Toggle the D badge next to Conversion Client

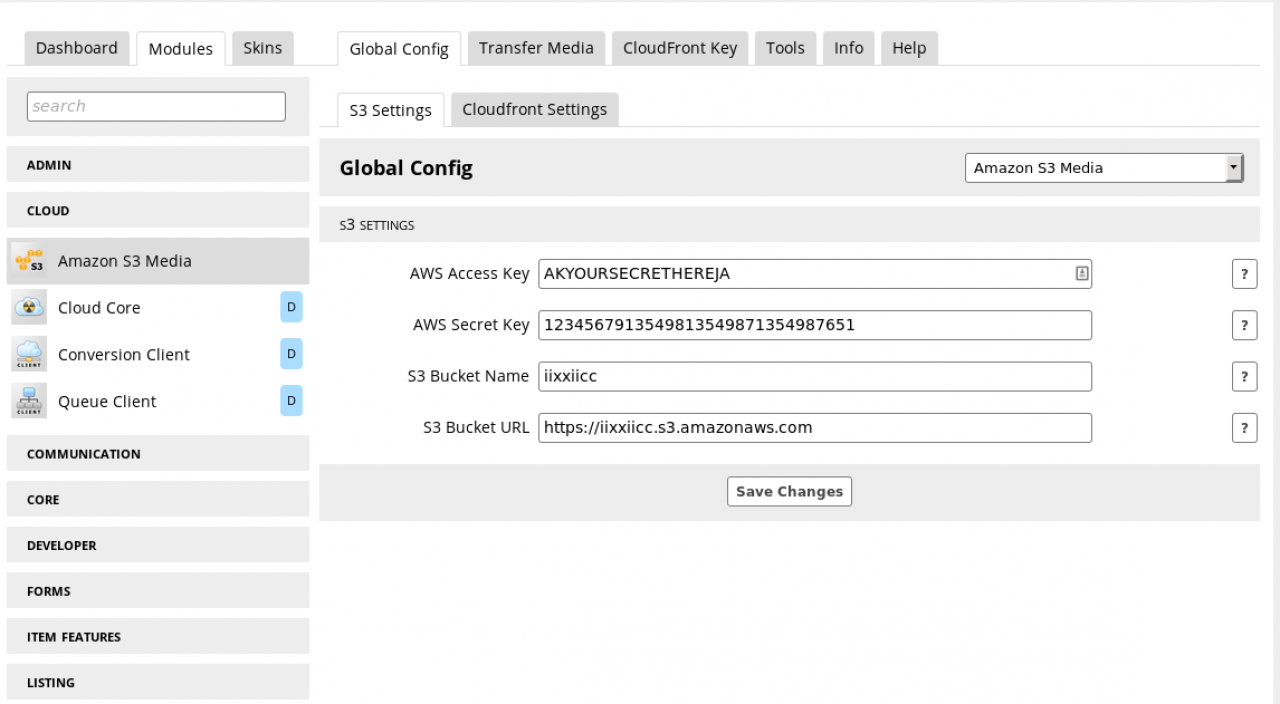pos(291,355)
